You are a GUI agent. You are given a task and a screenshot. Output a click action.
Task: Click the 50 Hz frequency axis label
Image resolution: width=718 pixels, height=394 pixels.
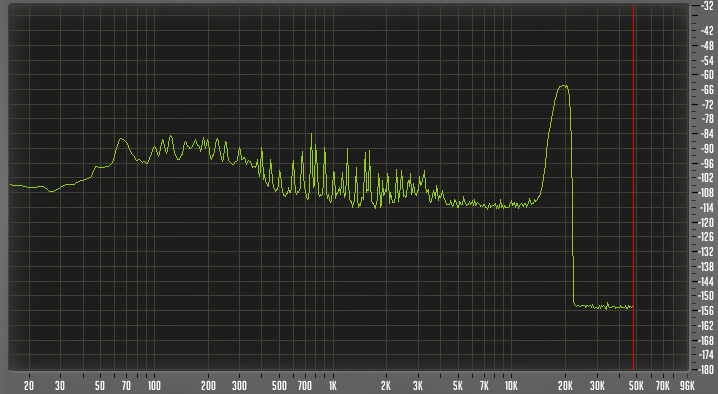(x=99, y=386)
